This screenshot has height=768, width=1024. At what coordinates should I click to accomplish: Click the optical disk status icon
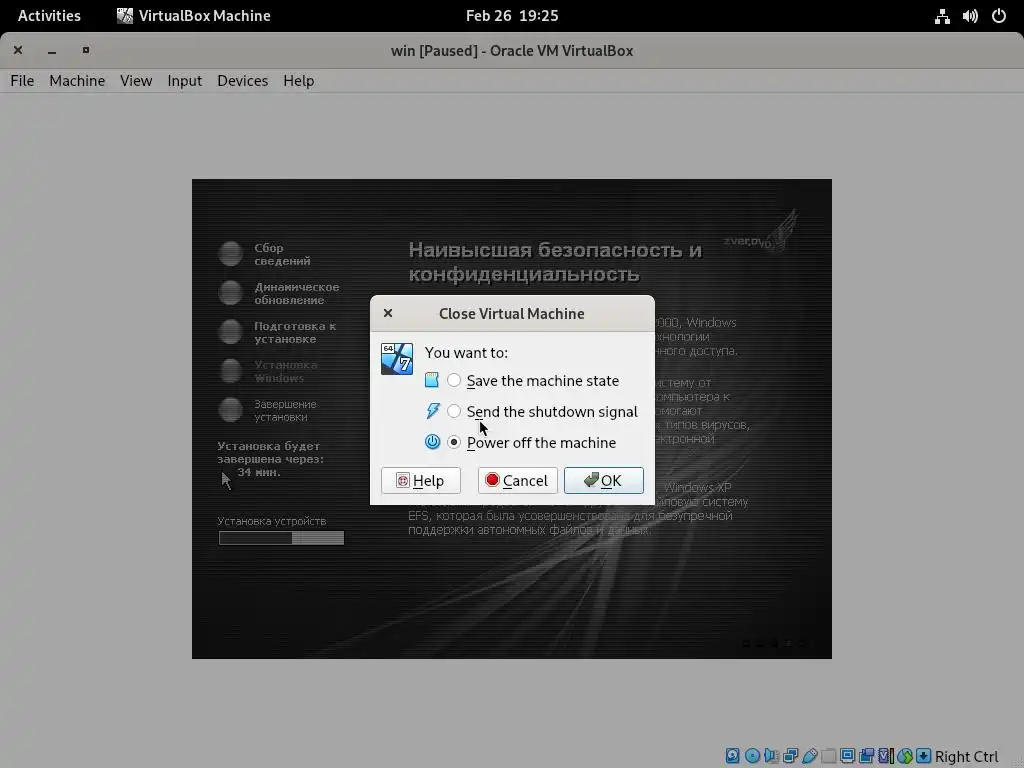(752, 756)
